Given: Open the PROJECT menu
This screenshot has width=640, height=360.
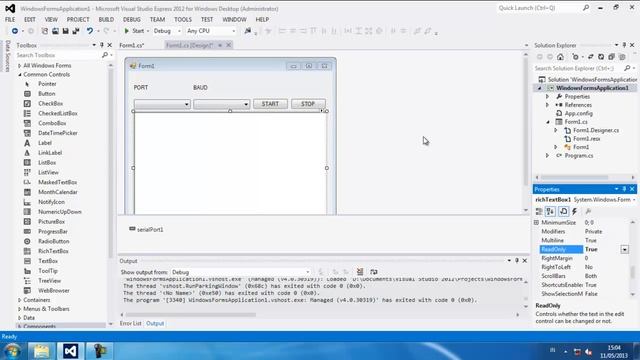Looking at the screenshot, I should click(78, 20).
